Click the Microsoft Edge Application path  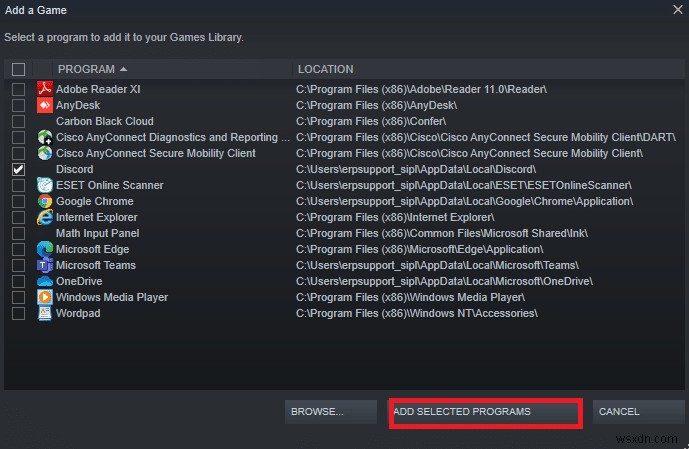click(420, 250)
